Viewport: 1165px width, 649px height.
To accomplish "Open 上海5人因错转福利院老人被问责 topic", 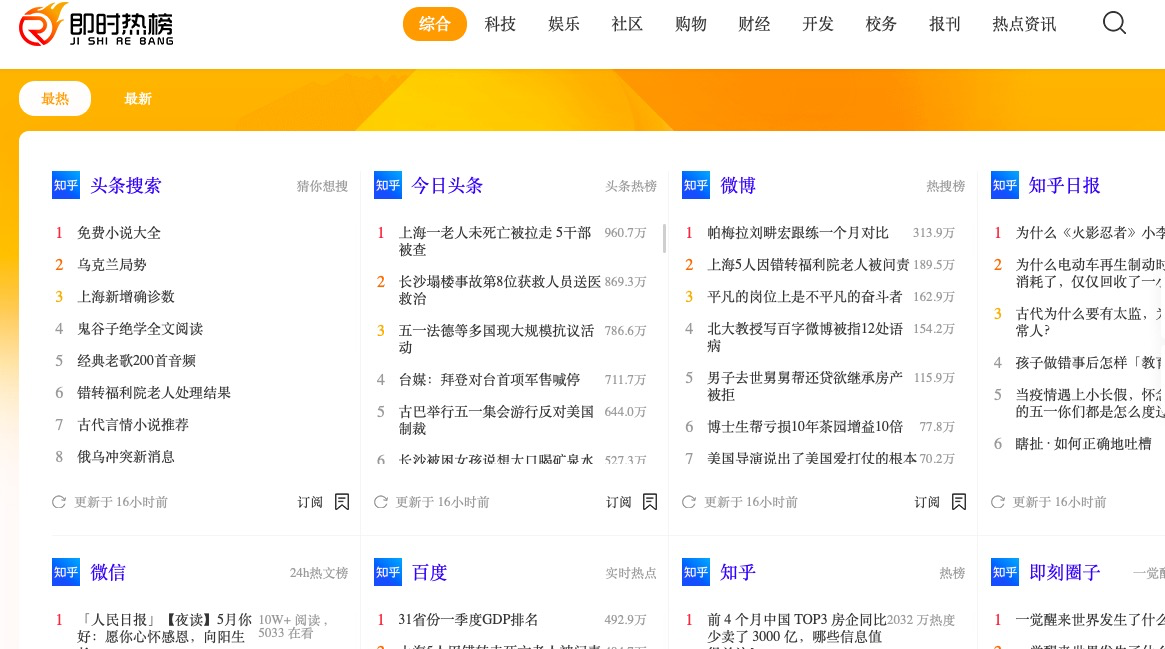I will tap(808, 264).
